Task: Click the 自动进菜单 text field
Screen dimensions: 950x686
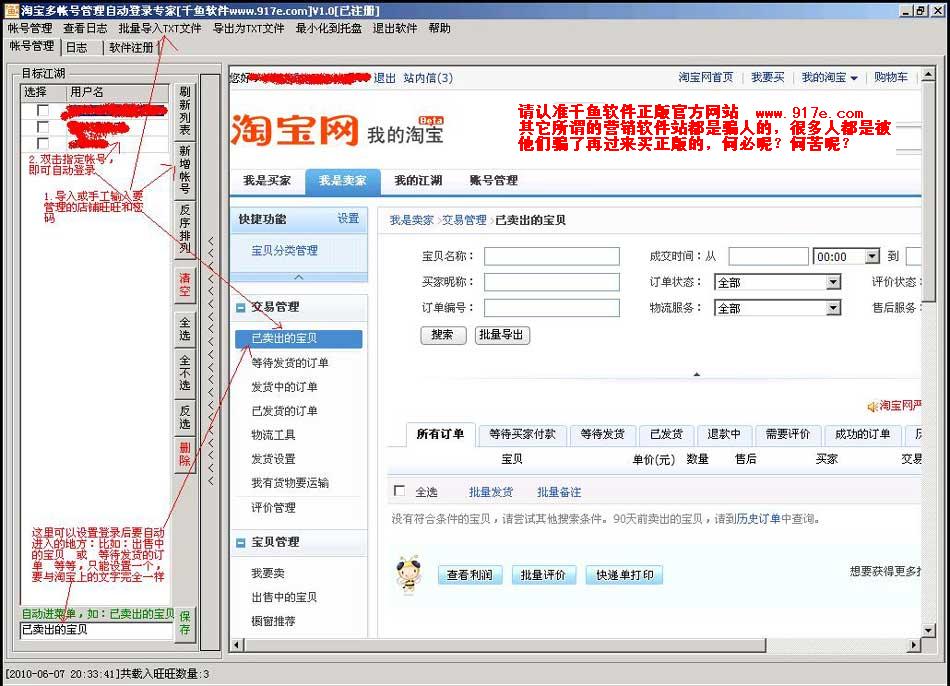Action: 96,630
